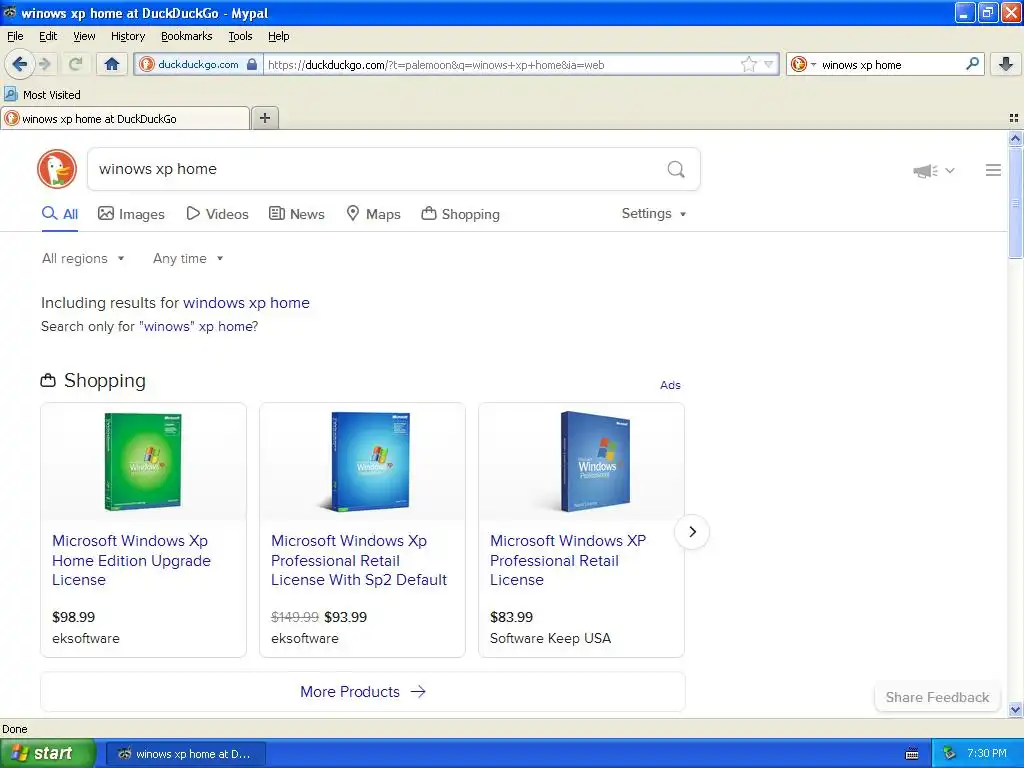Viewport: 1024px width, 768px height.
Task: Expand the Settings dropdown
Action: click(654, 214)
